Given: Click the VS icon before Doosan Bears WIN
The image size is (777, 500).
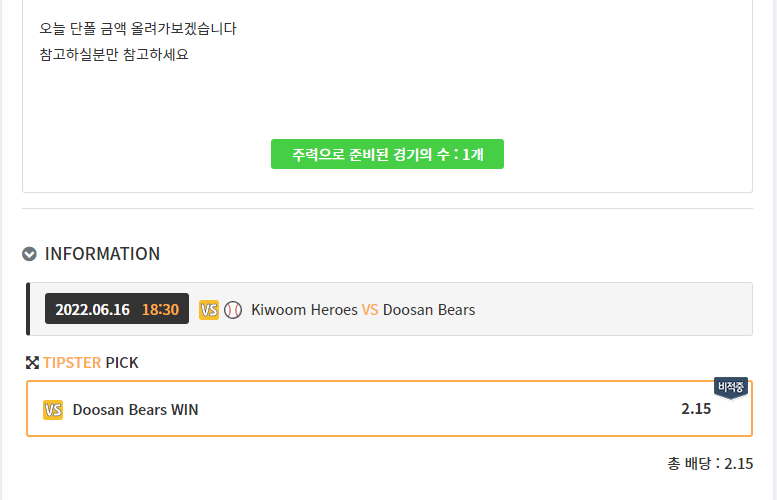Looking at the screenshot, I should coord(53,410).
